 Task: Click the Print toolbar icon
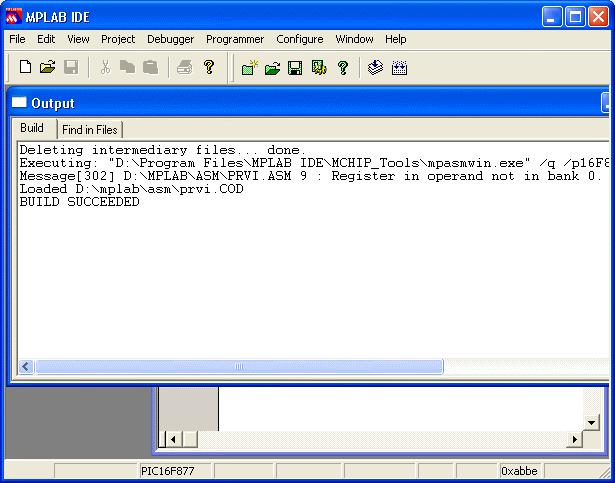click(184, 67)
